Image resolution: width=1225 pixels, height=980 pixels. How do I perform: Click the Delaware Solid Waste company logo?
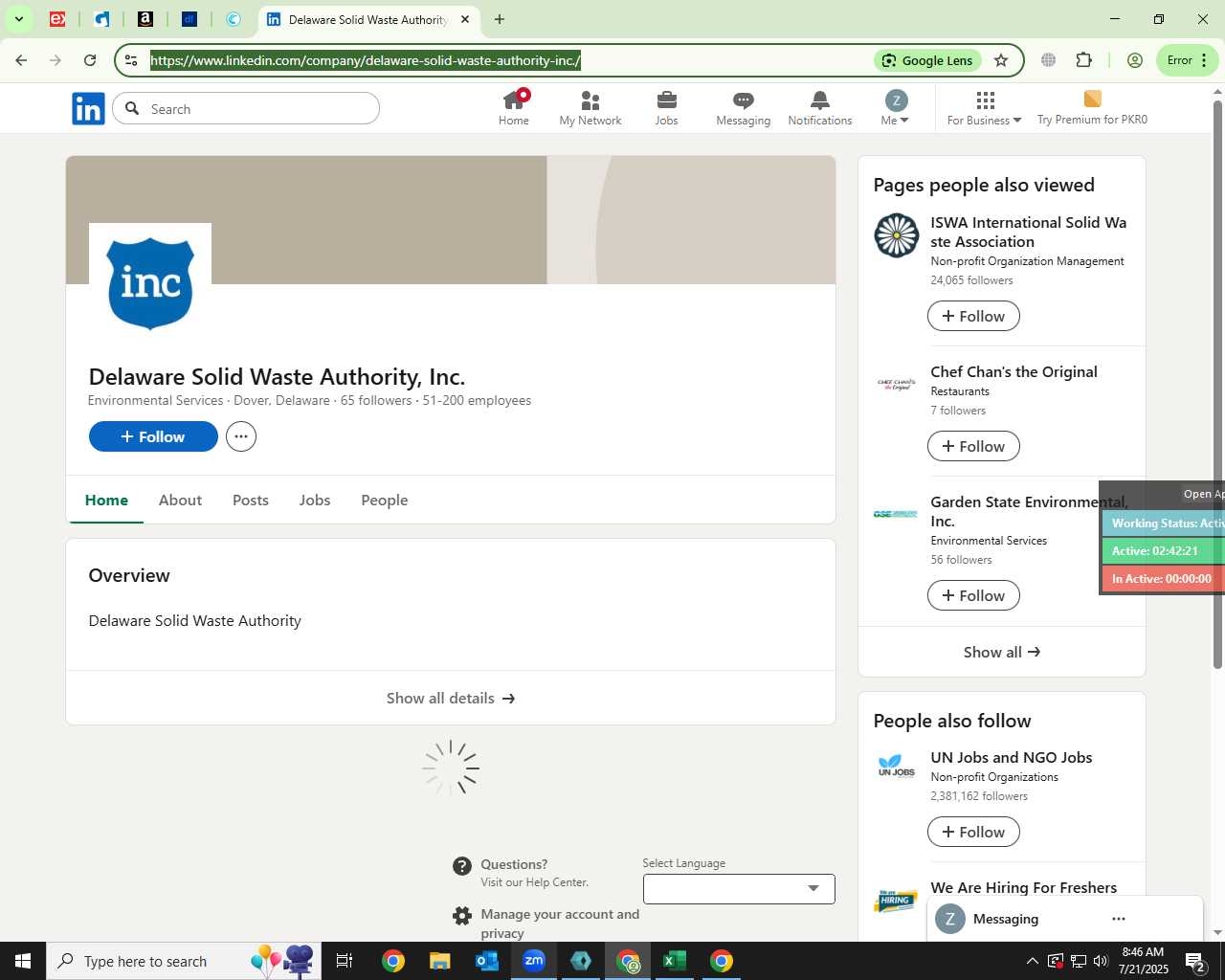tap(150, 284)
